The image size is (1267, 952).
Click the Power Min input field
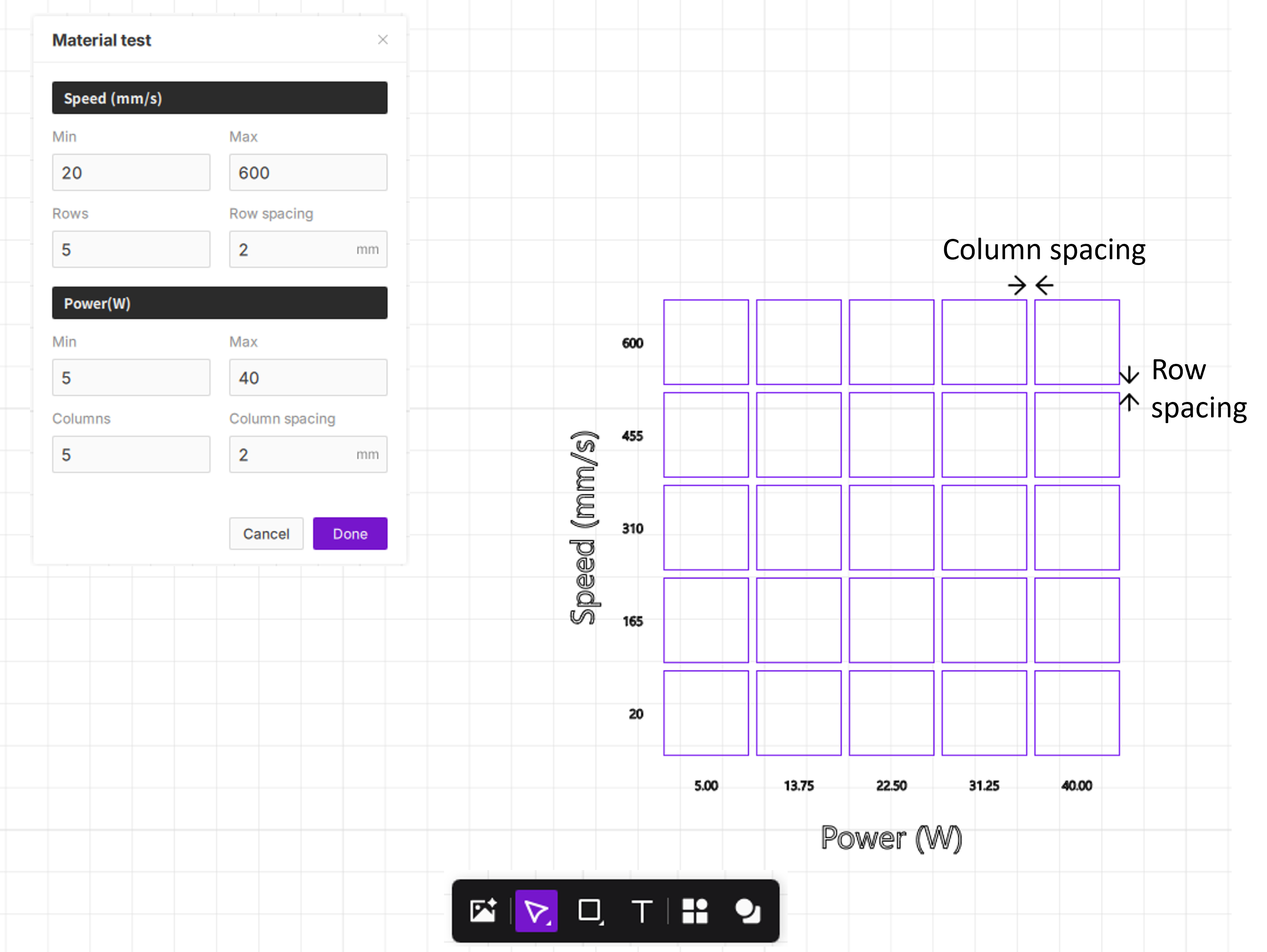click(x=130, y=377)
